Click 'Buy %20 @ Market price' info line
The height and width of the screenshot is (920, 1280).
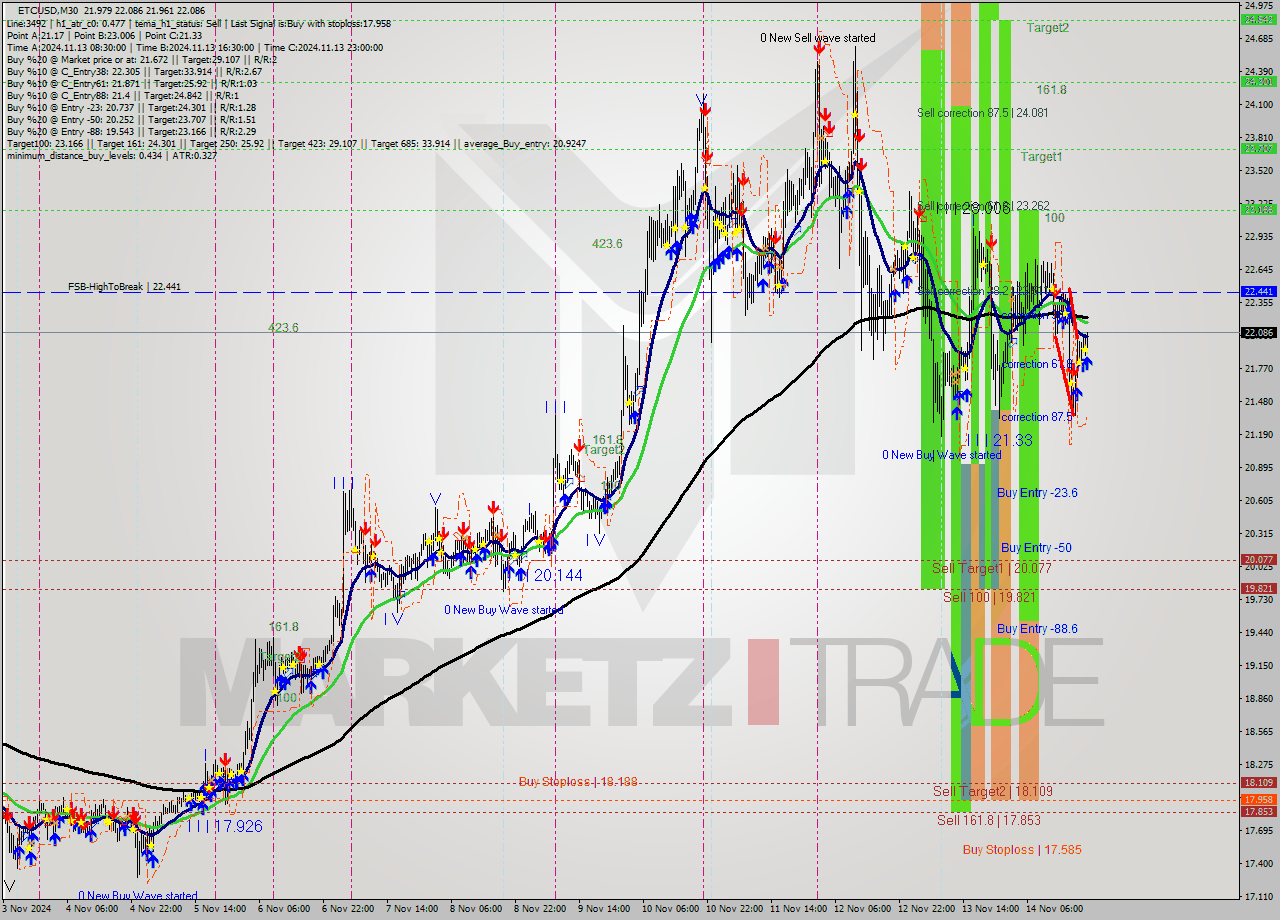142,60
